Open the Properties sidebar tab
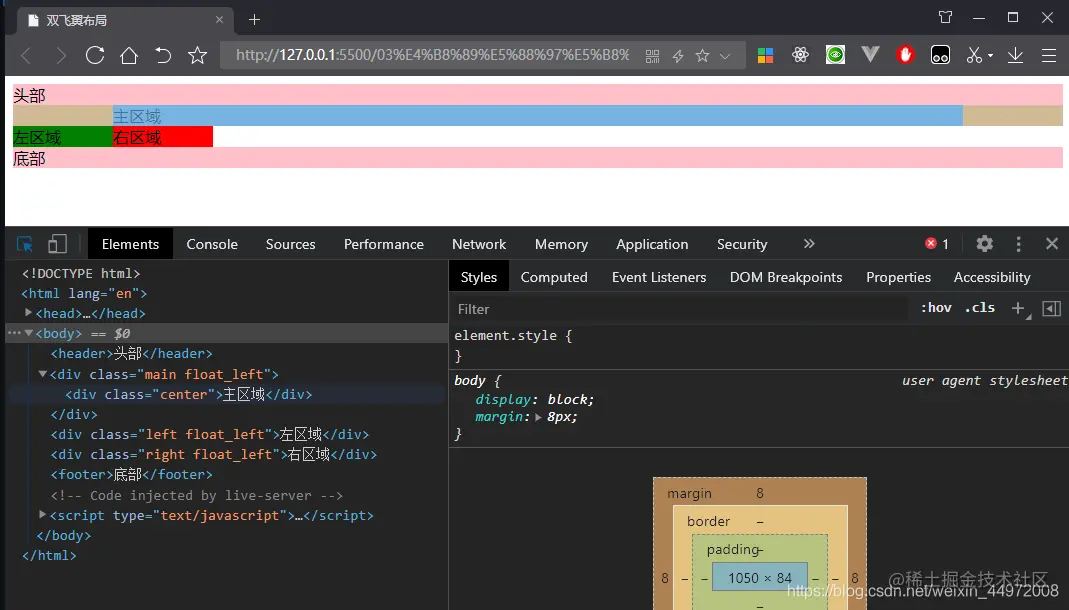Image resolution: width=1069 pixels, height=610 pixels. coord(899,277)
